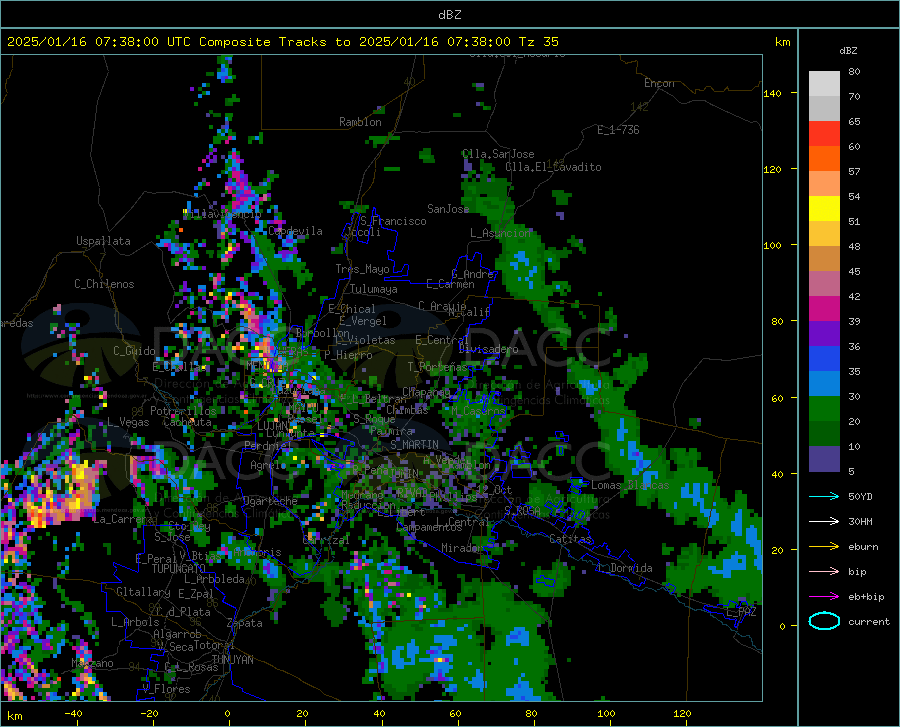Click the pink bip arrow icon

click(824, 572)
